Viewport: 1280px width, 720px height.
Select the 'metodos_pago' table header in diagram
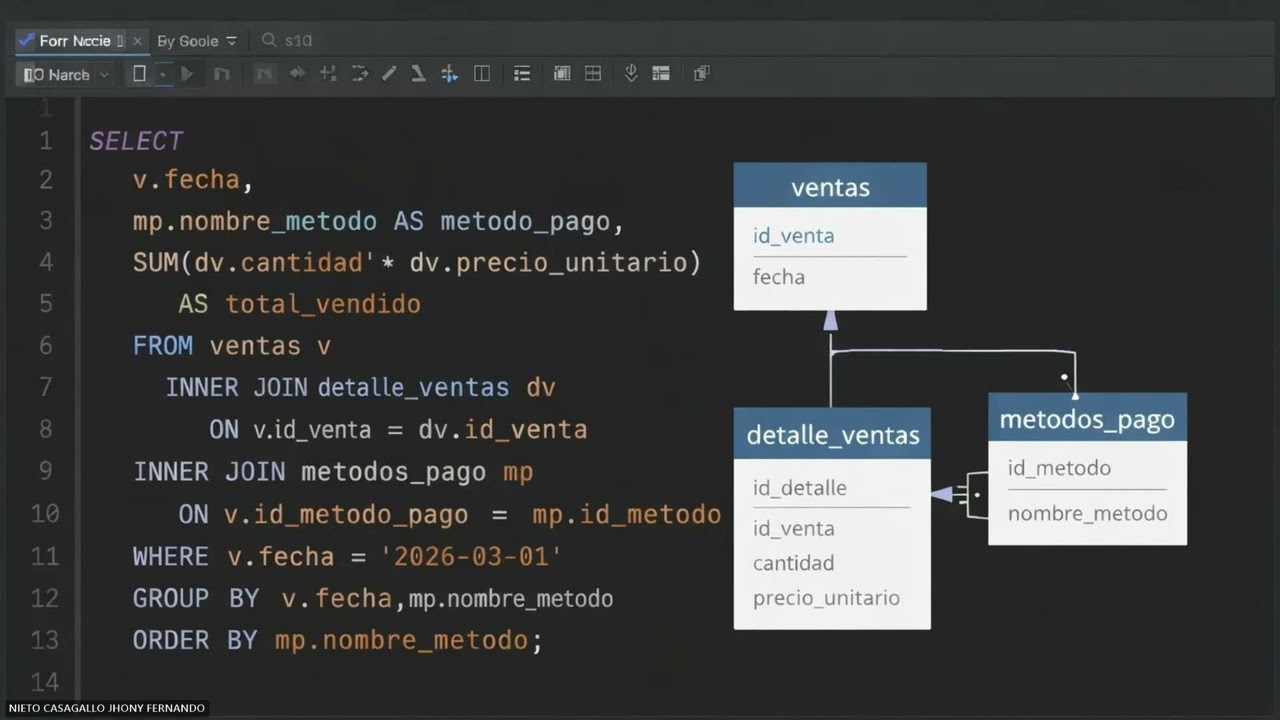click(1087, 418)
